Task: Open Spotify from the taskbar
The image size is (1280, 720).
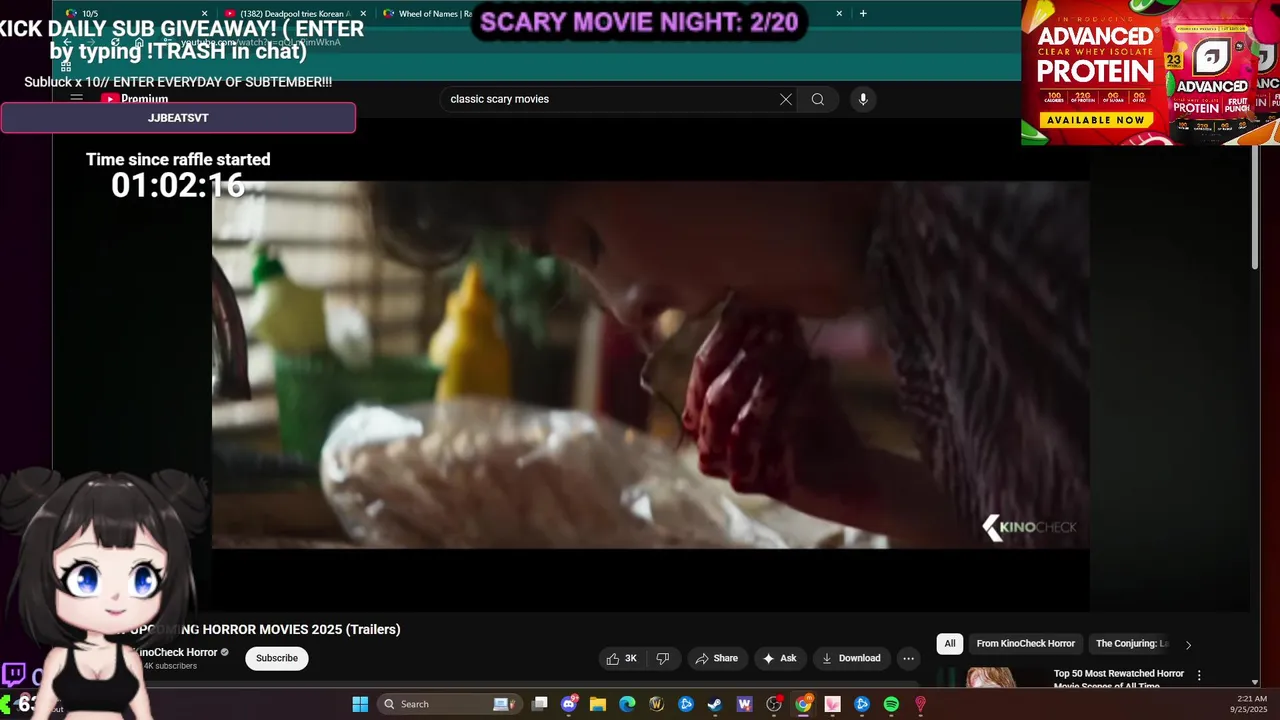Action: point(891,704)
